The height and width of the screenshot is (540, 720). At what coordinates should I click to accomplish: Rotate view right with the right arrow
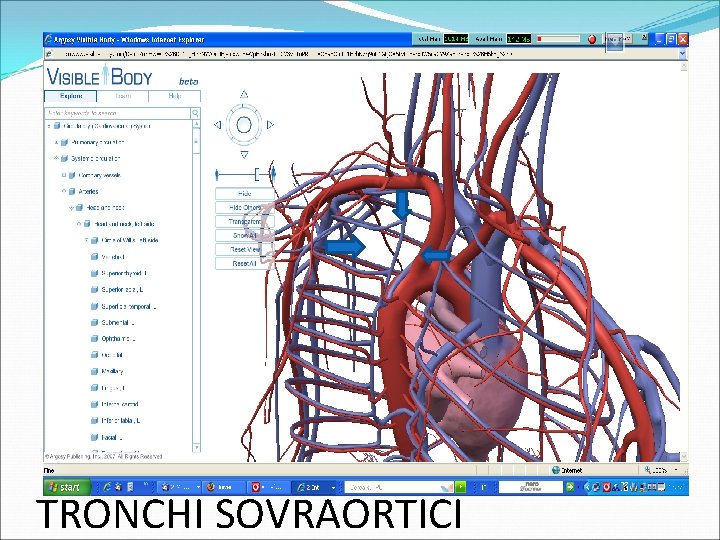[x=270, y=125]
